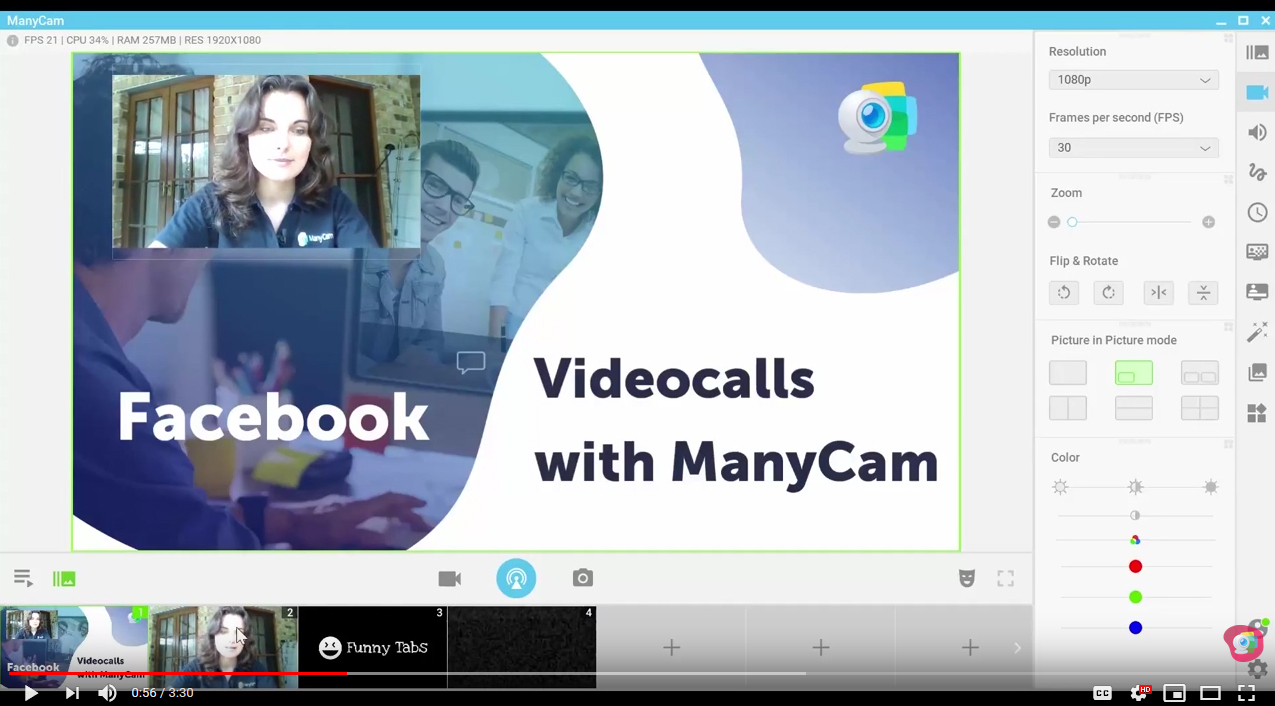Add a preset using the second plus slot

pyautogui.click(x=820, y=648)
